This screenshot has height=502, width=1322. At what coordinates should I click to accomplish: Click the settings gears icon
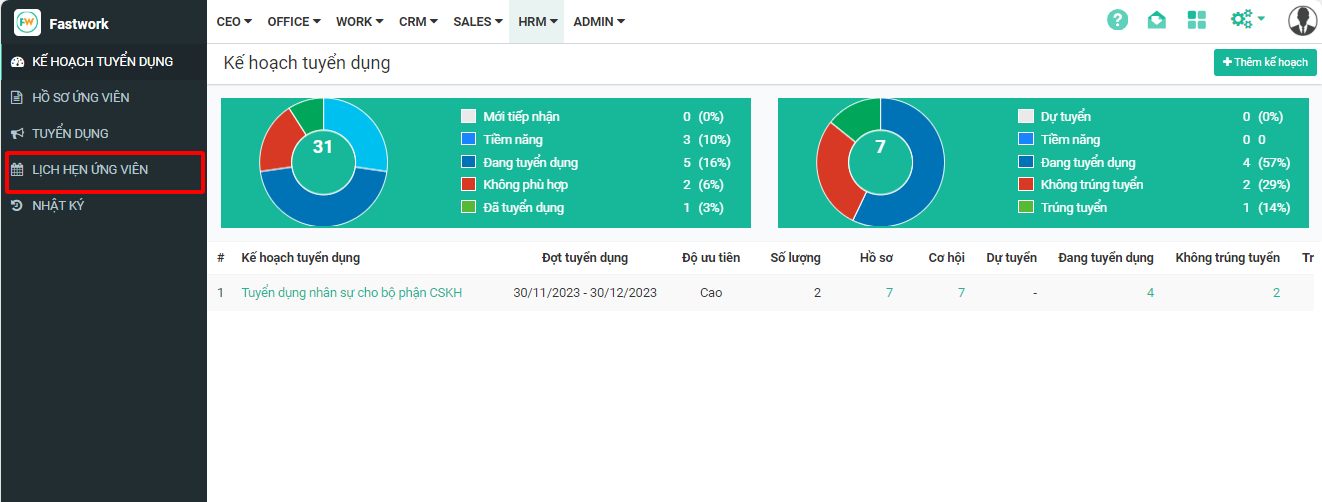pos(1242,20)
